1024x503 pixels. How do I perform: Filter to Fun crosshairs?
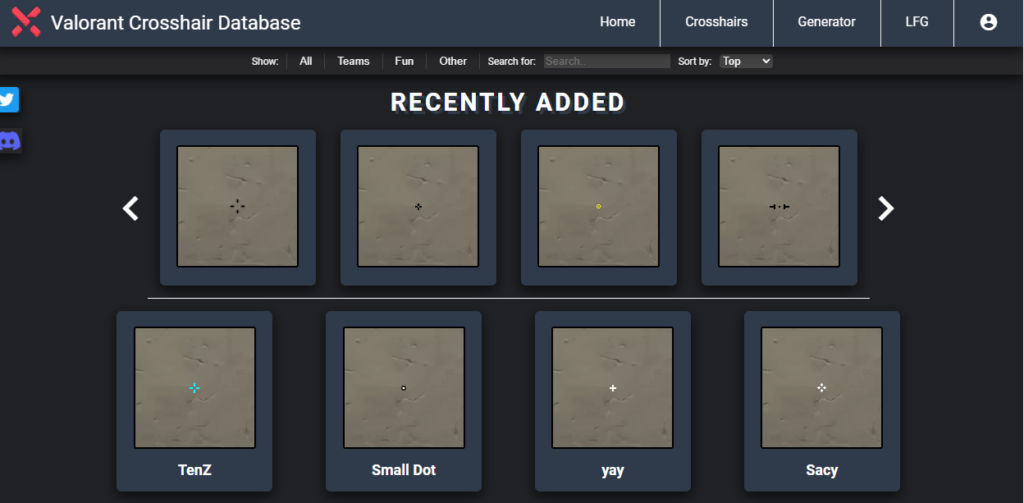[x=404, y=61]
